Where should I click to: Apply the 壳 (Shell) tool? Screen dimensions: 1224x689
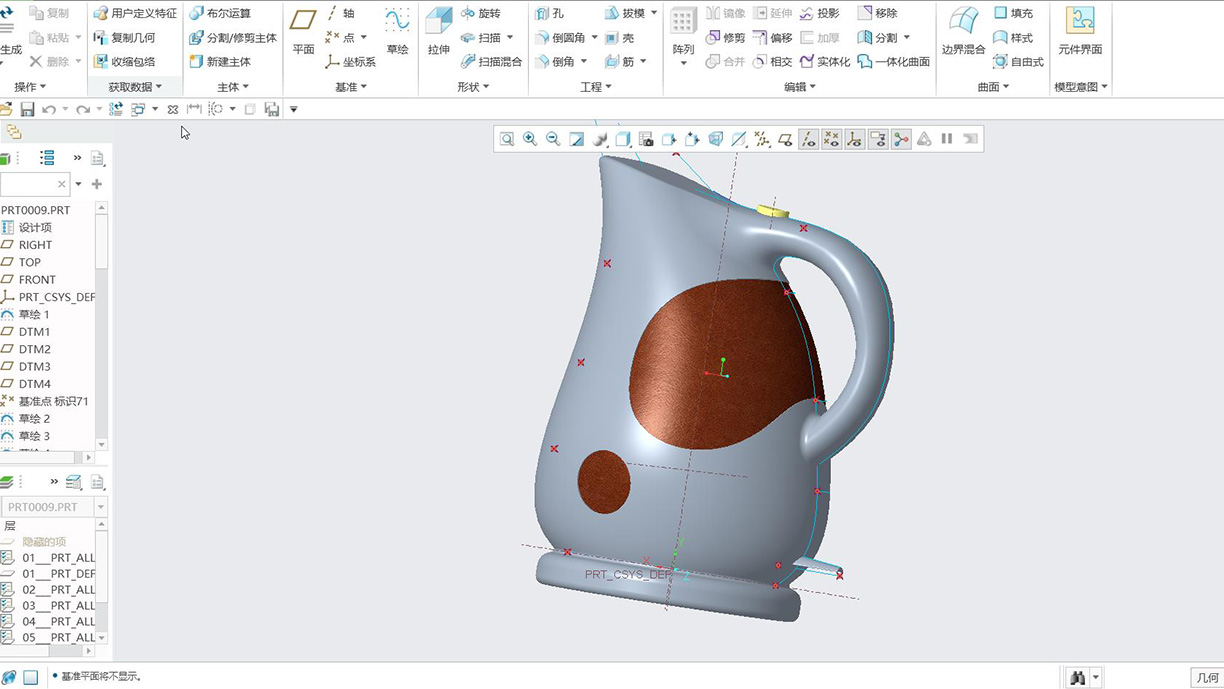click(x=620, y=38)
